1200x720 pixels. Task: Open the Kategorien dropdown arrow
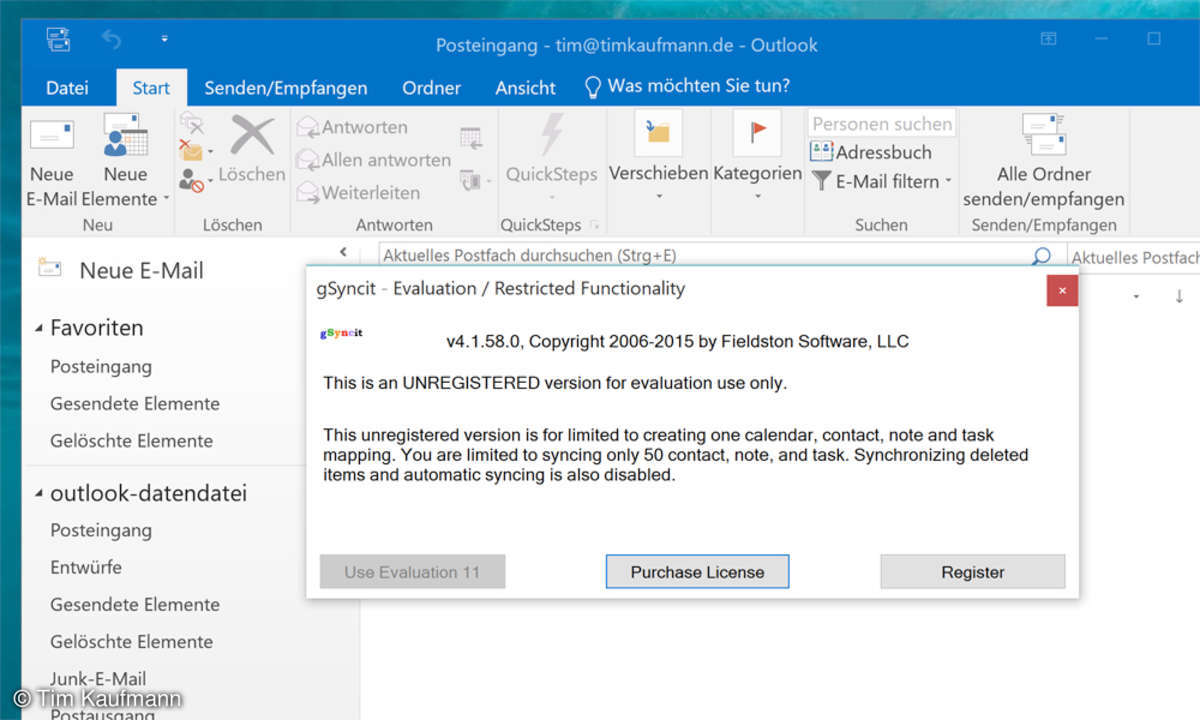[757, 197]
